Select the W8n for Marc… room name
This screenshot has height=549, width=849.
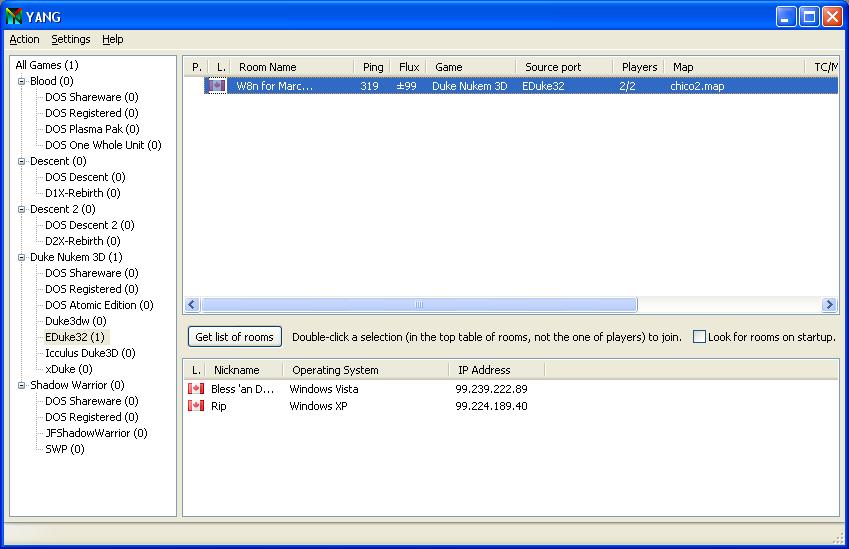(x=275, y=86)
